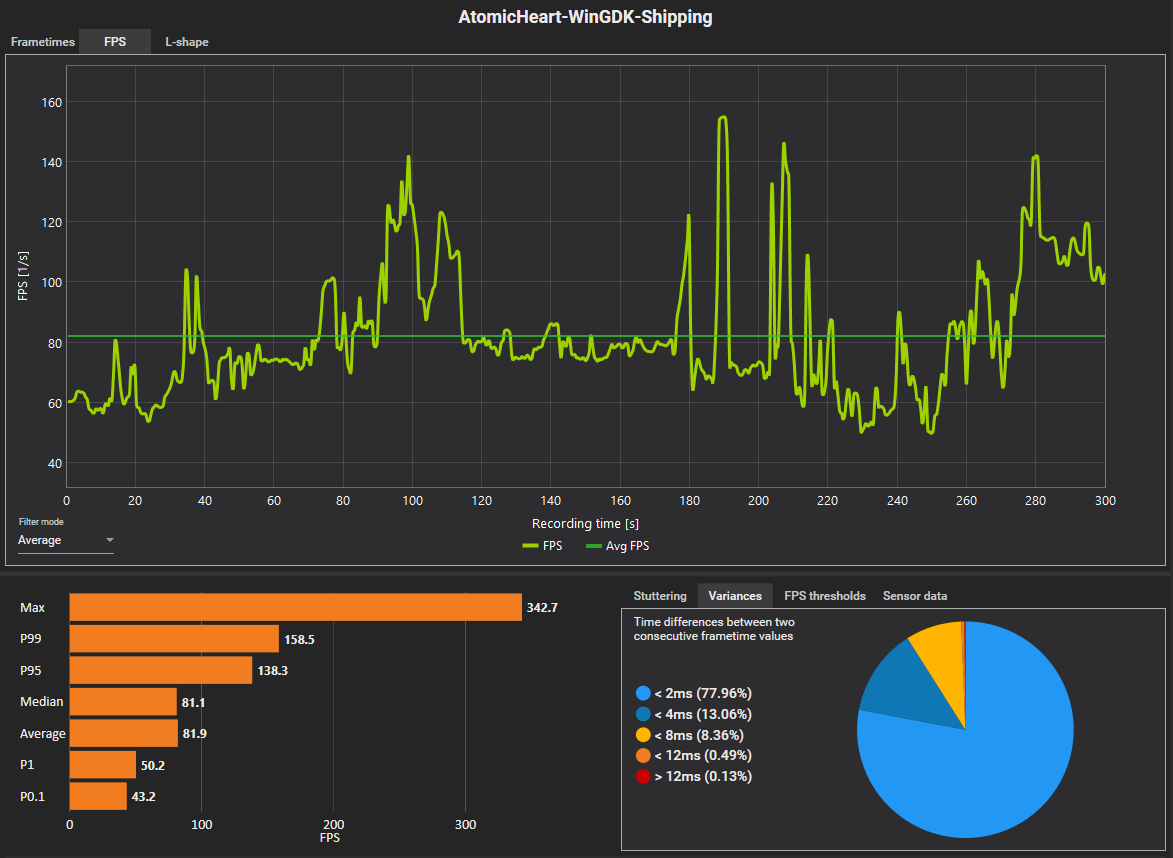Click the red > 12ms legend dot

coord(643,776)
